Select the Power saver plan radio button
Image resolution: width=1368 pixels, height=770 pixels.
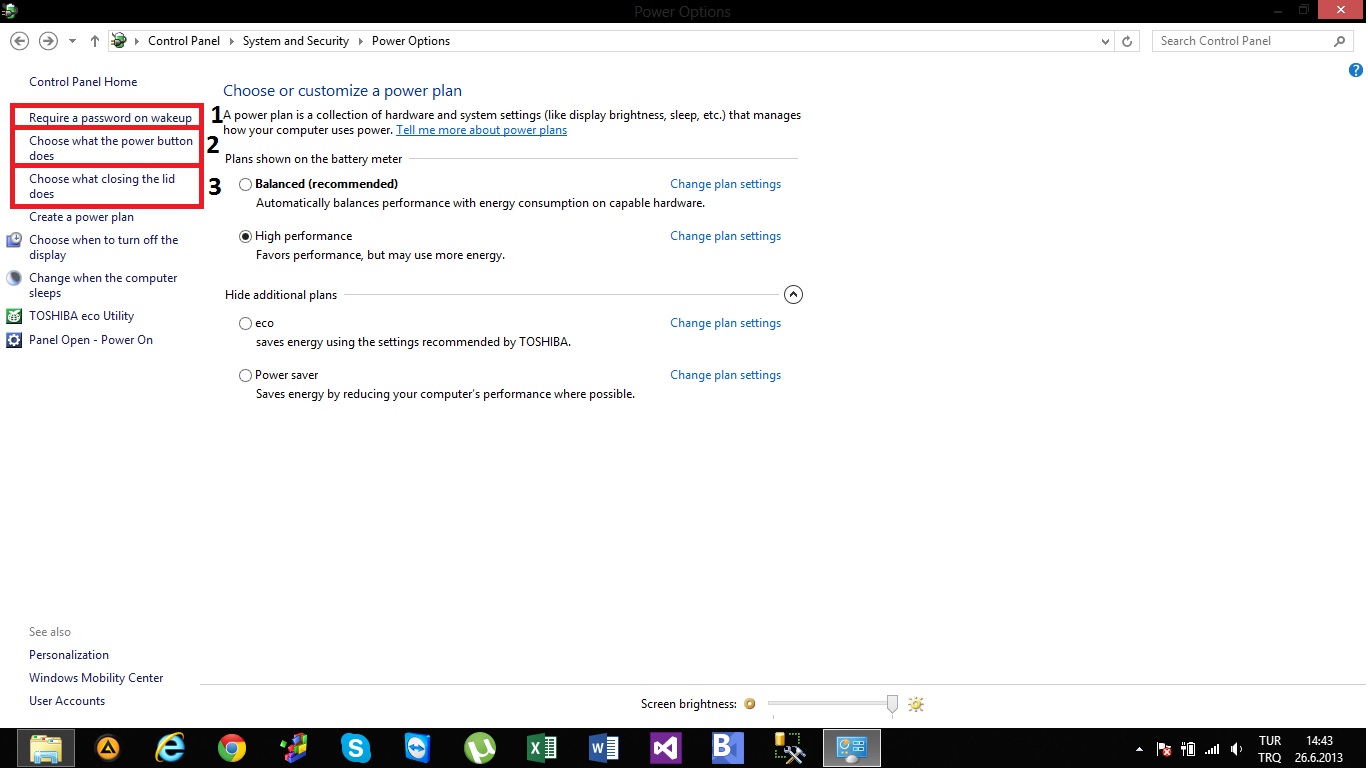(x=246, y=376)
